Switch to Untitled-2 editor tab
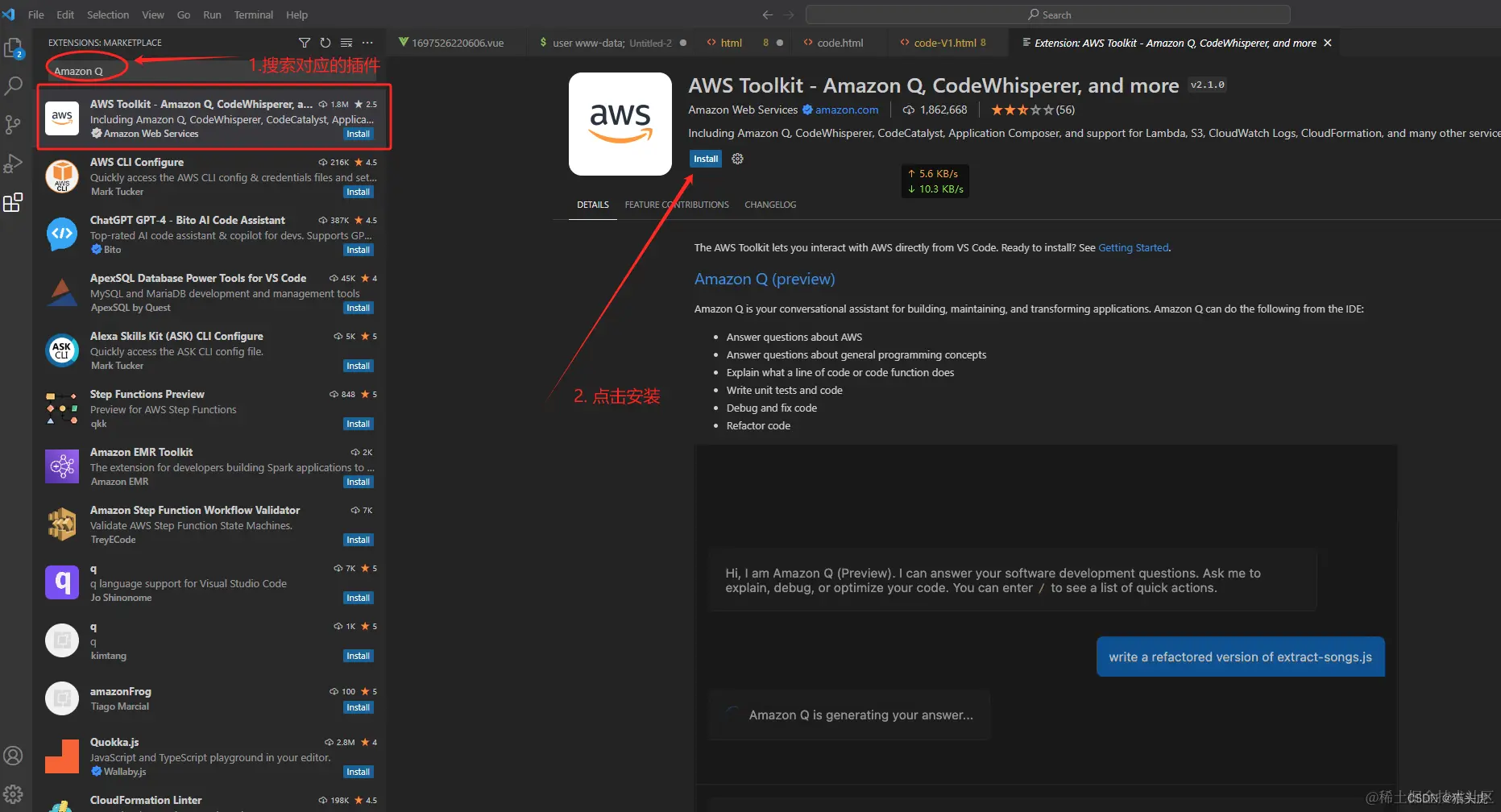This screenshot has width=1501, height=812. (x=612, y=43)
